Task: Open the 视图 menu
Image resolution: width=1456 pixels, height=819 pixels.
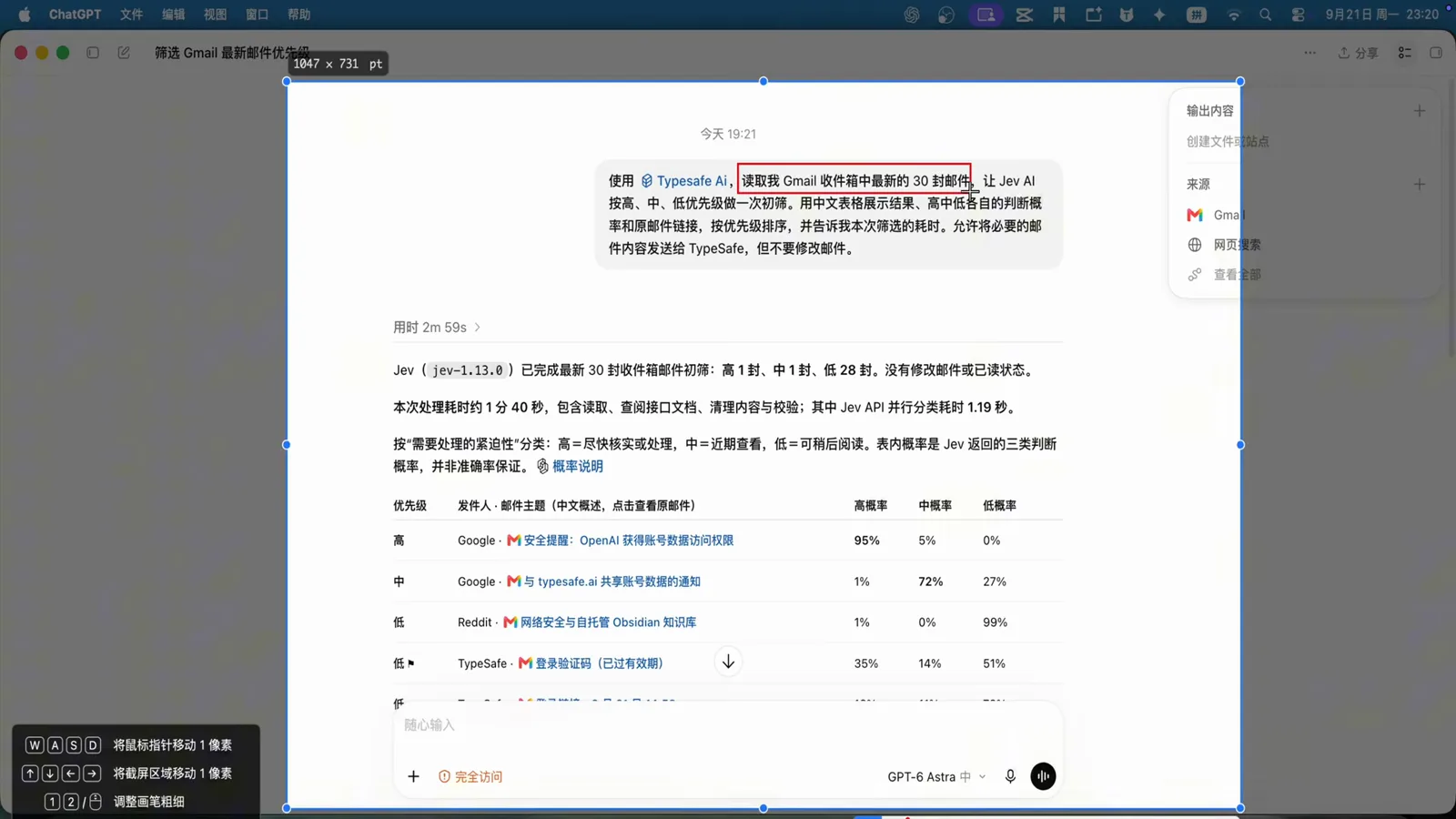Action: point(216,15)
